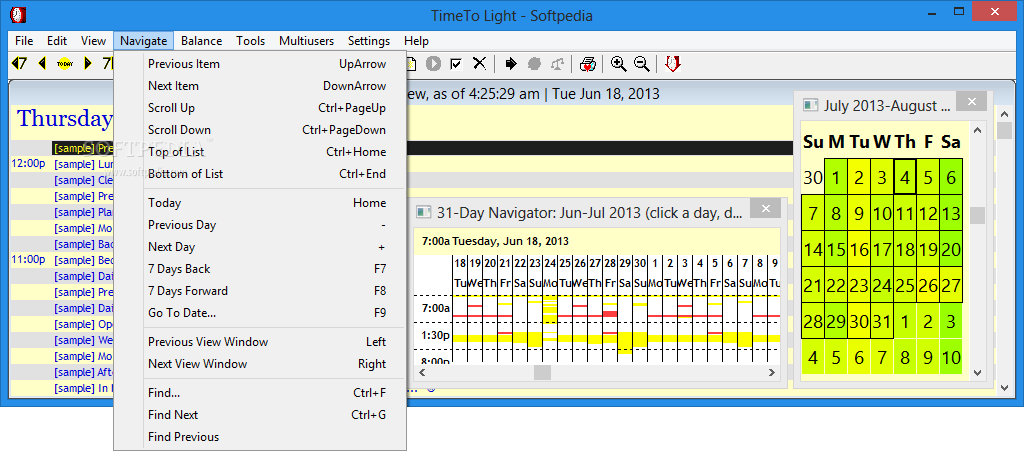1024x451 pixels.
Task: Select Today in the Navigate menu
Action: click(260, 203)
